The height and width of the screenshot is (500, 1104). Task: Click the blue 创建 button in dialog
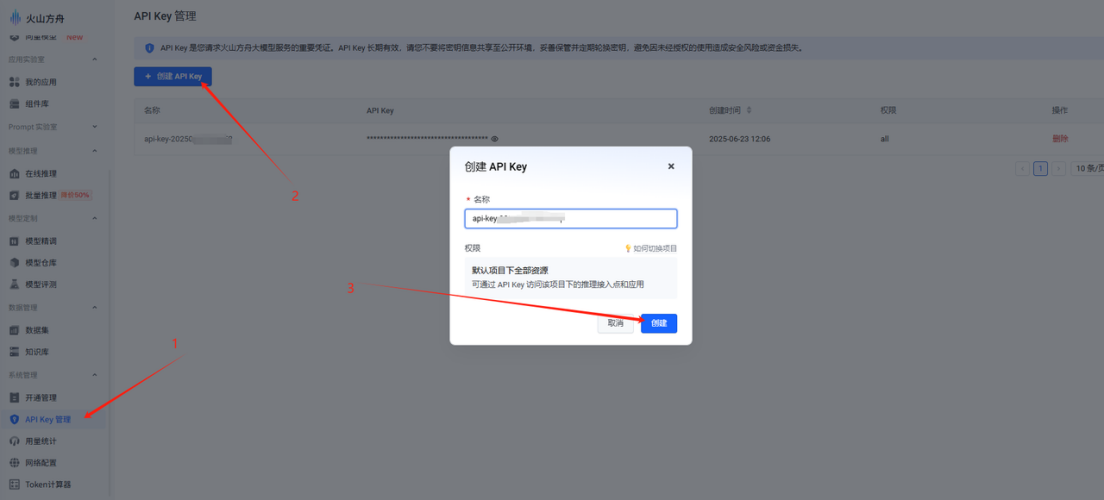coord(658,323)
